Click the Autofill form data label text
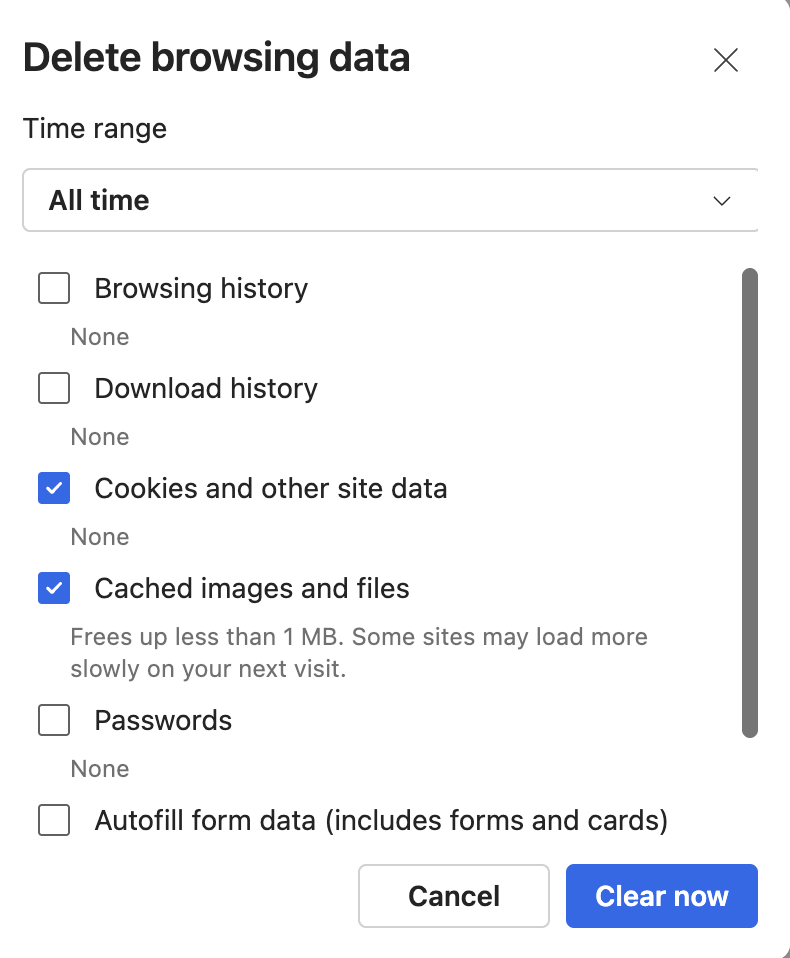 pos(381,821)
